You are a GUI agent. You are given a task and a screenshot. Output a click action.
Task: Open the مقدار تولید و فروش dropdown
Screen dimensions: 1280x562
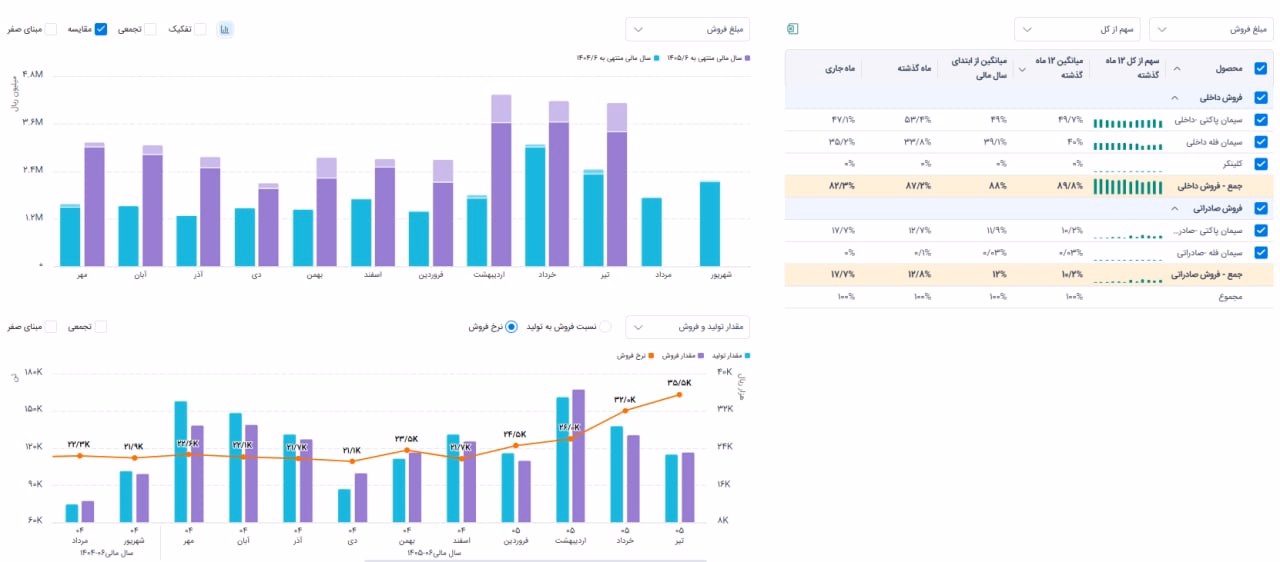coord(687,327)
